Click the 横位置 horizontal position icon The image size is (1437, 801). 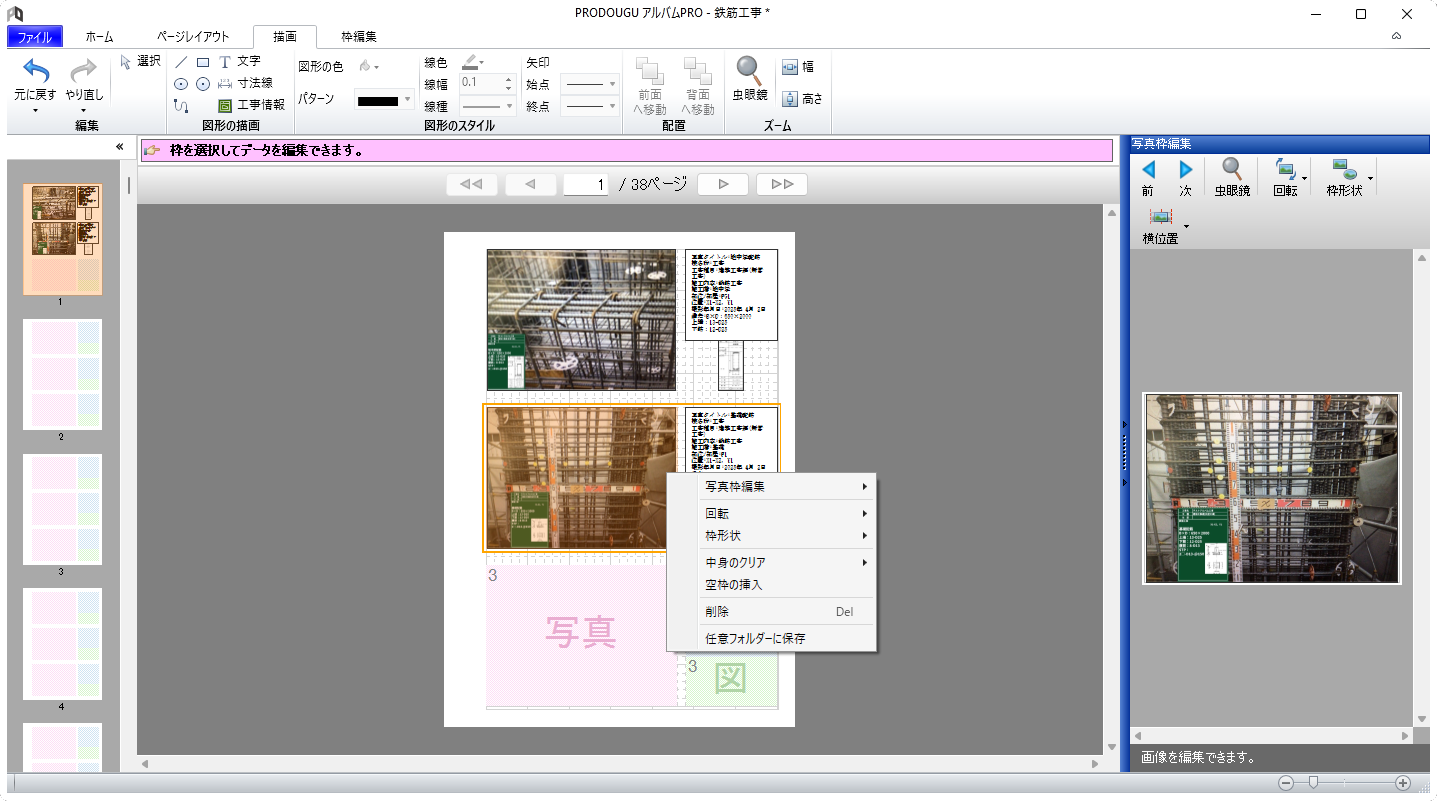coord(1161,216)
